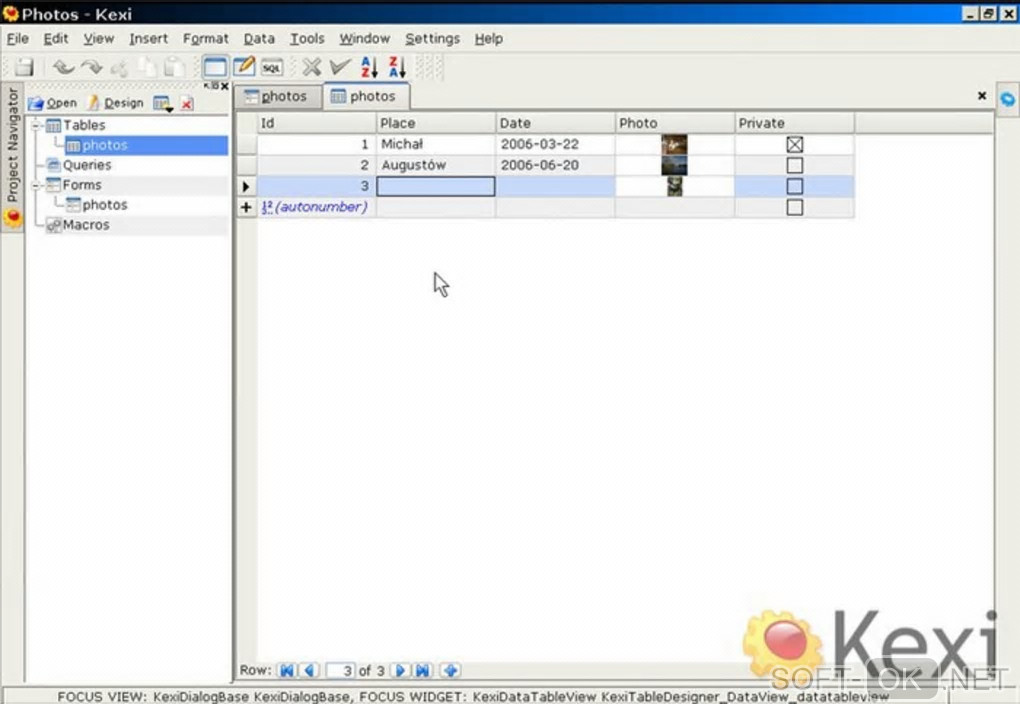The width and height of the screenshot is (1020, 704).
Task: Click the Copy icon in toolbar
Action: tap(147, 67)
